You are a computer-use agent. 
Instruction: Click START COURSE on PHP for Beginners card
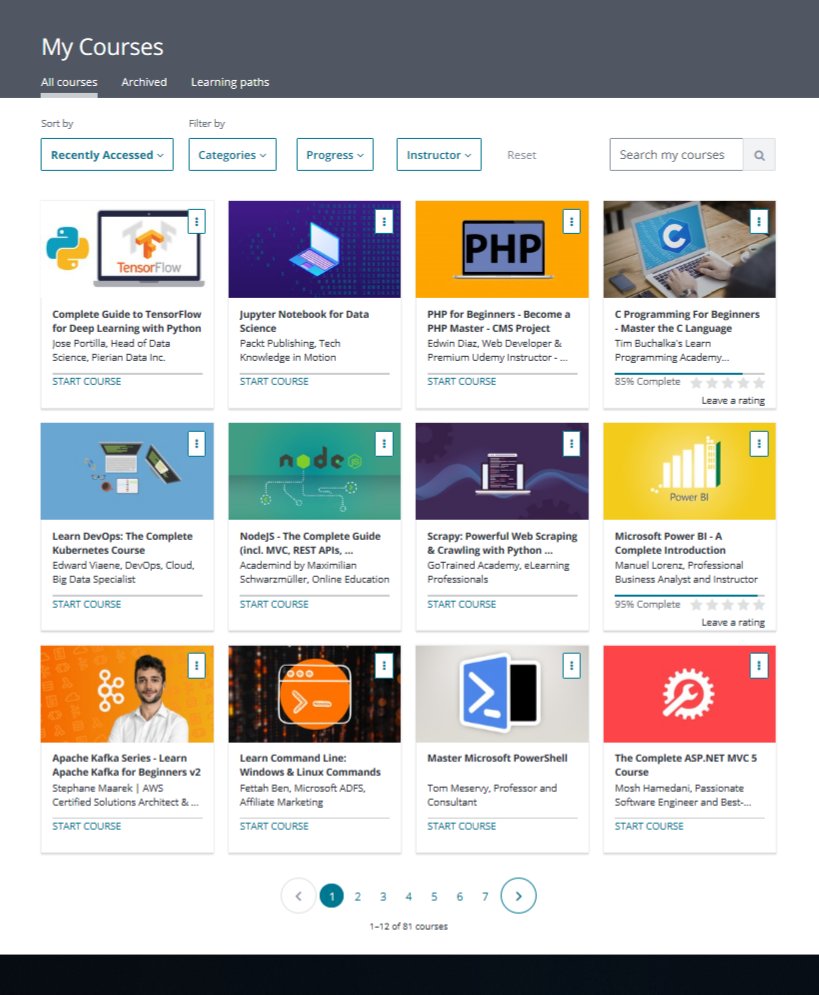tap(461, 381)
